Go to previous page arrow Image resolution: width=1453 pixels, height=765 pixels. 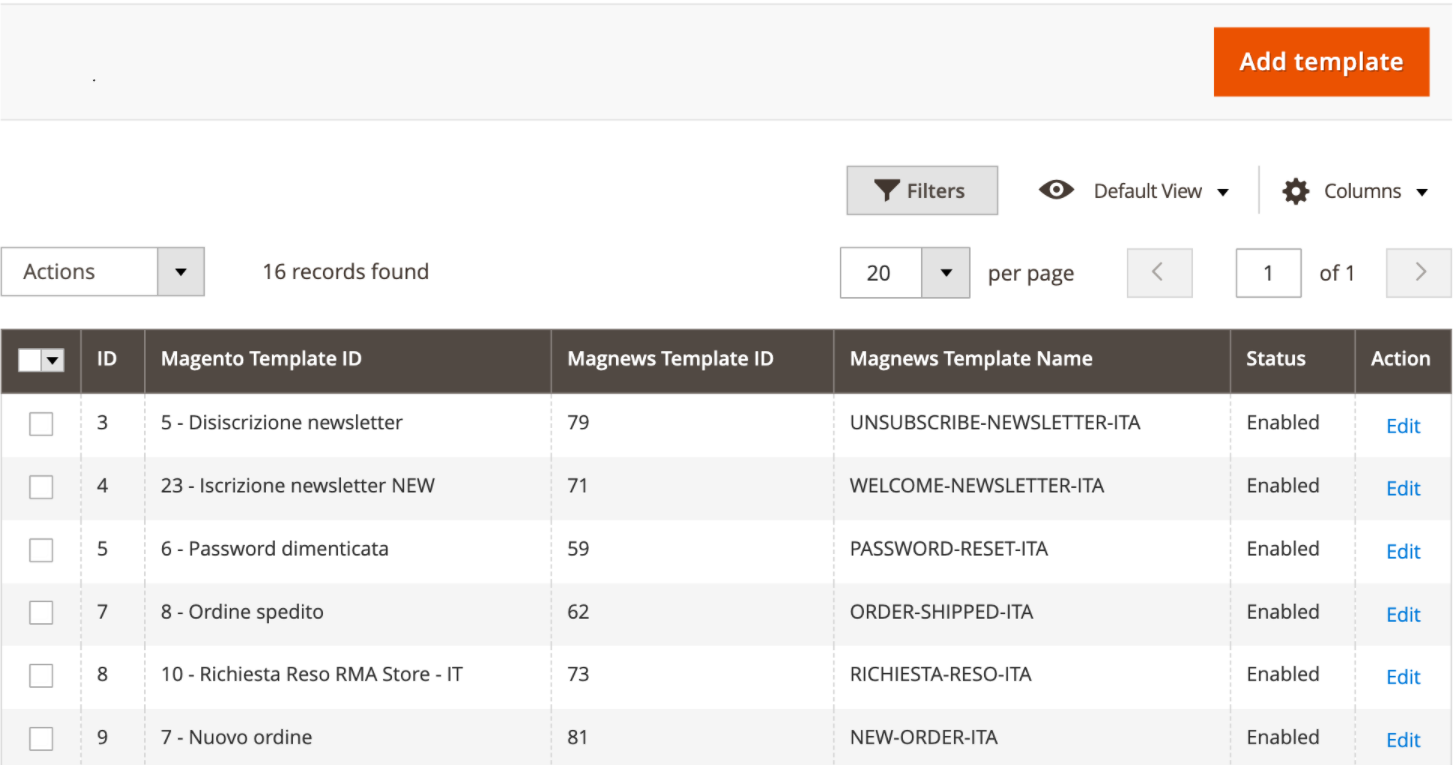click(x=1159, y=273)
